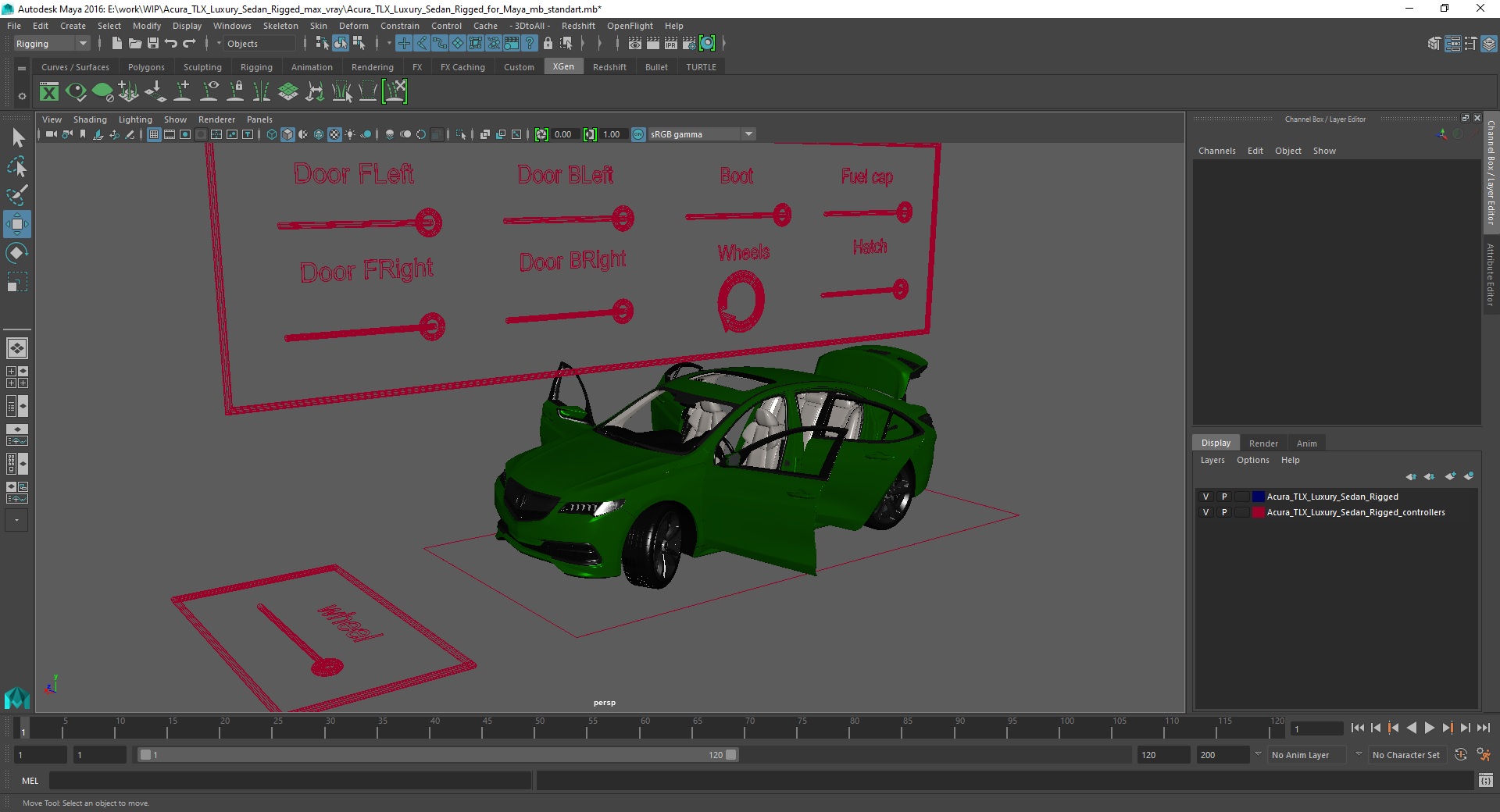
Task: Click the XGen clear preview leaf icon
Action: point(102,92)
